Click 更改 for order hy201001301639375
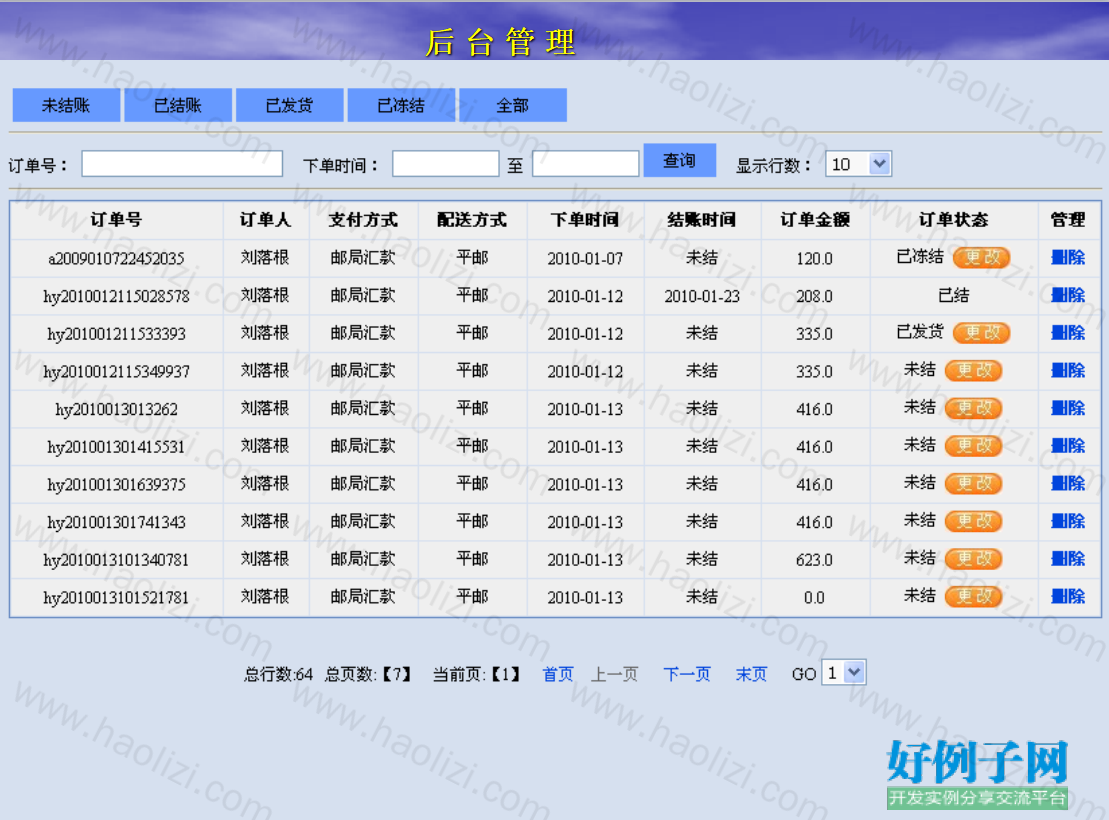This screenshot has width=1109, height=820. click(974, 484)
